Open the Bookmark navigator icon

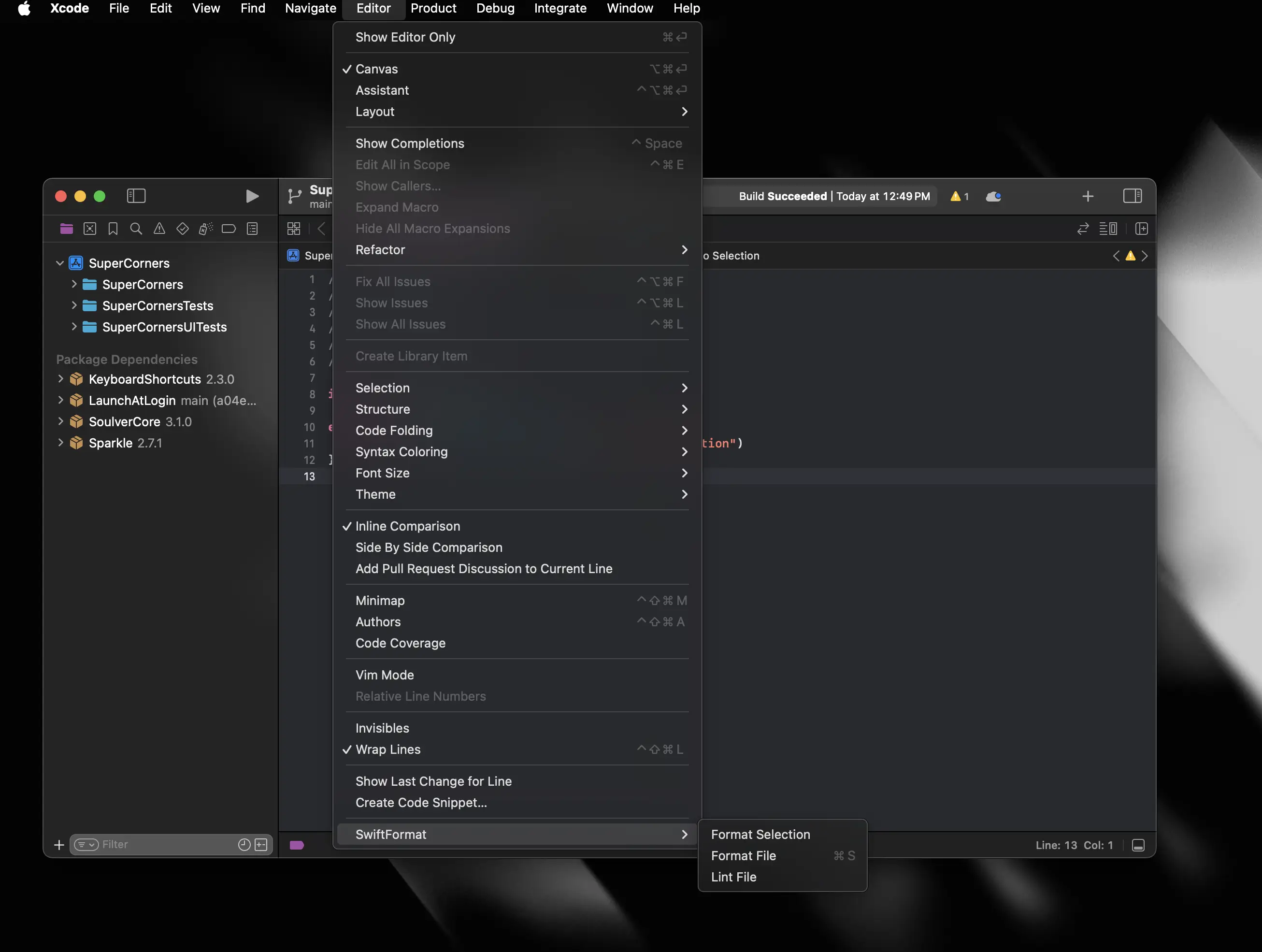tap(113, 229)
